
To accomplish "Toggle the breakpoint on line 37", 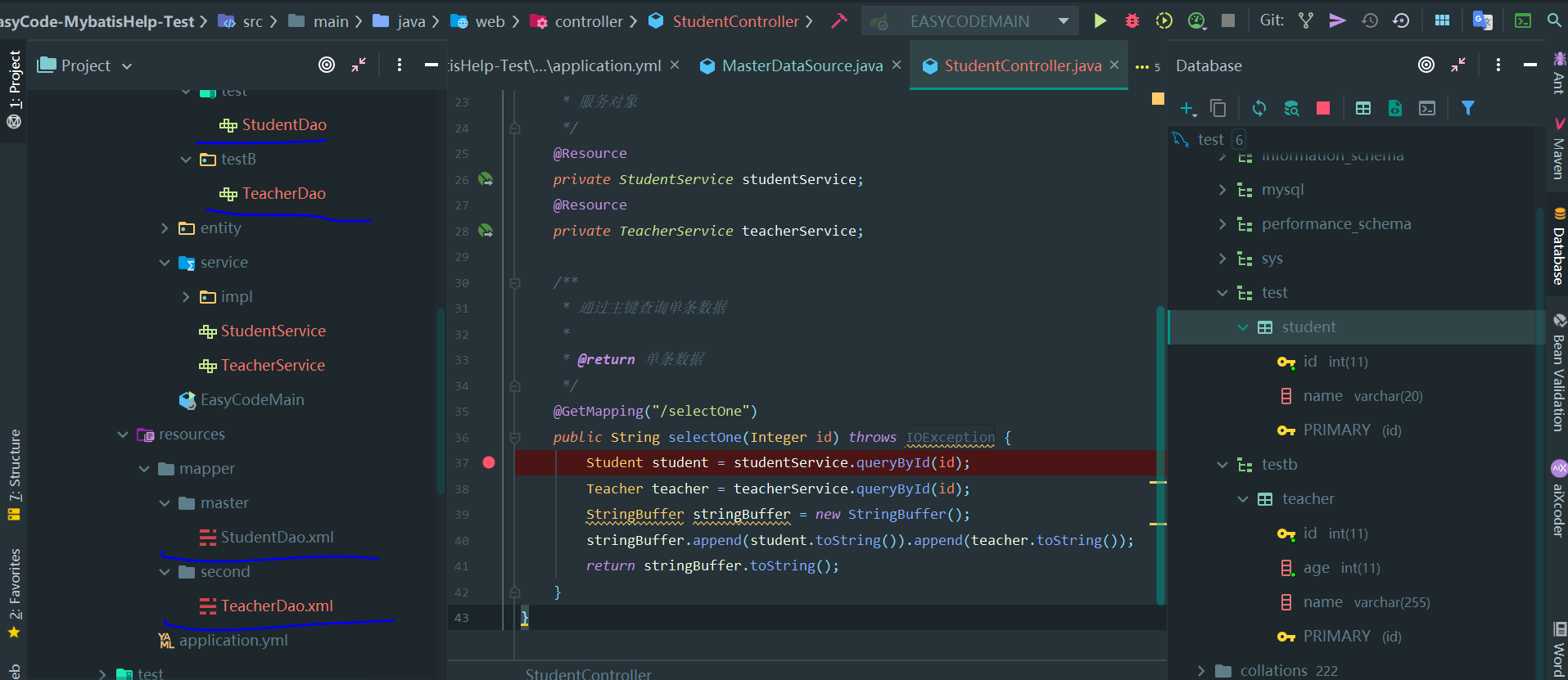I will coord(489,462).
